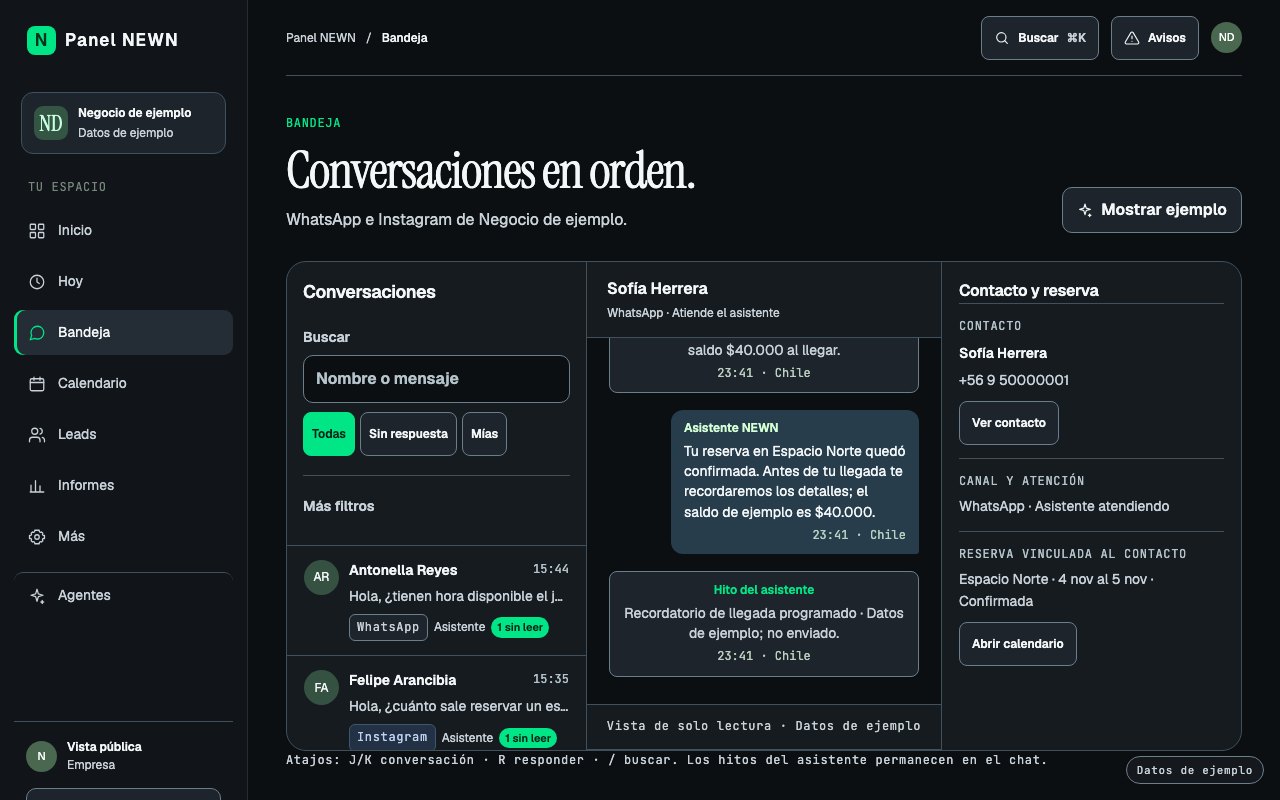Open the Negocio de ejemplo workspace switcher
The width and height of the screenshot is (1280, 800).
[x=123, y=123]
